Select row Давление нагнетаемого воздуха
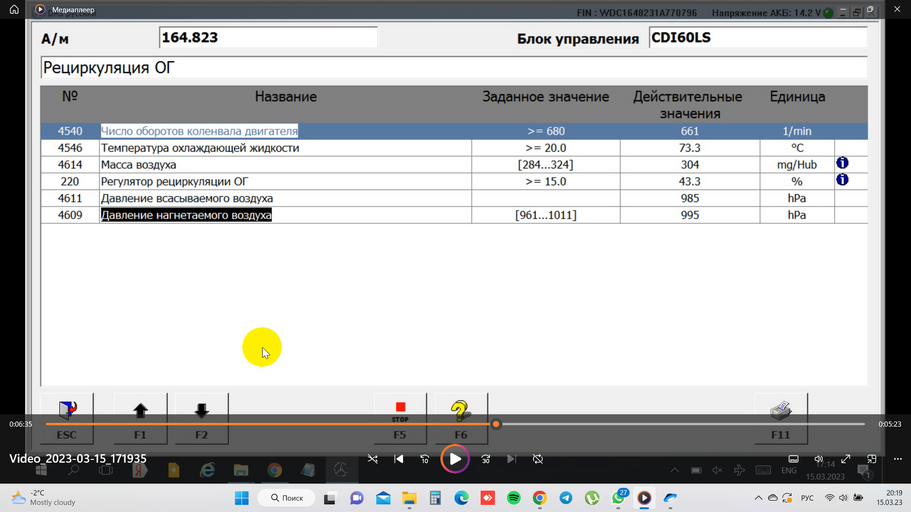Viewport: 911px width, 512px height. click(x=454, y=215)
